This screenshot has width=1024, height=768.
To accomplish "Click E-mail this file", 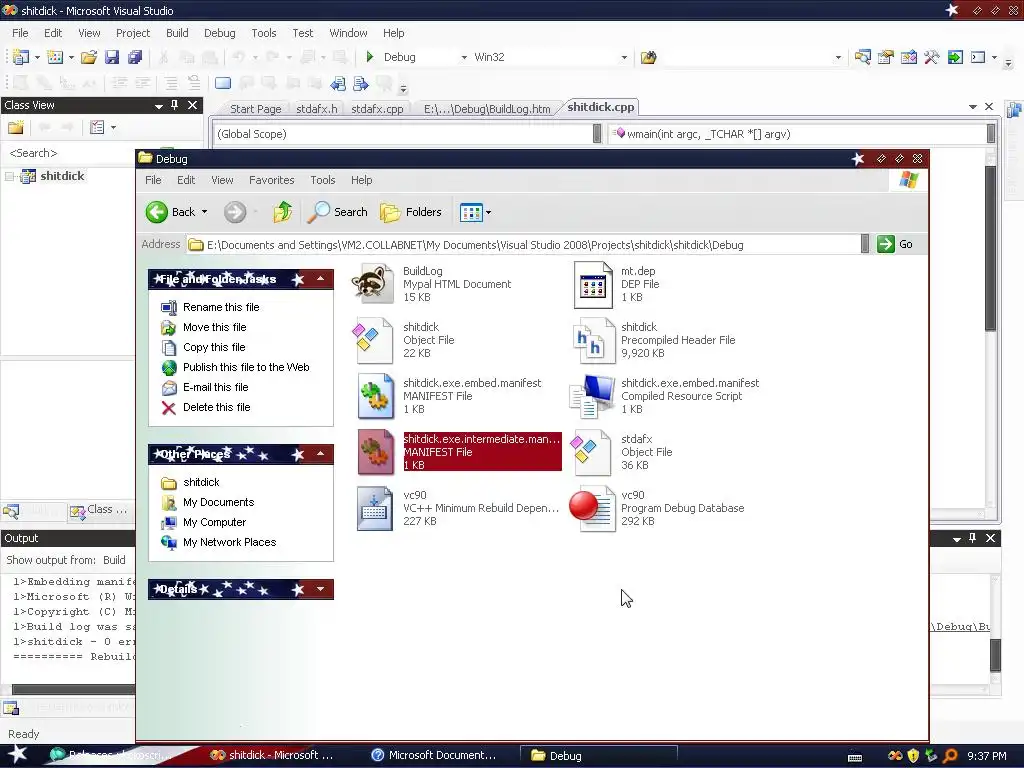I will (216, 387).
